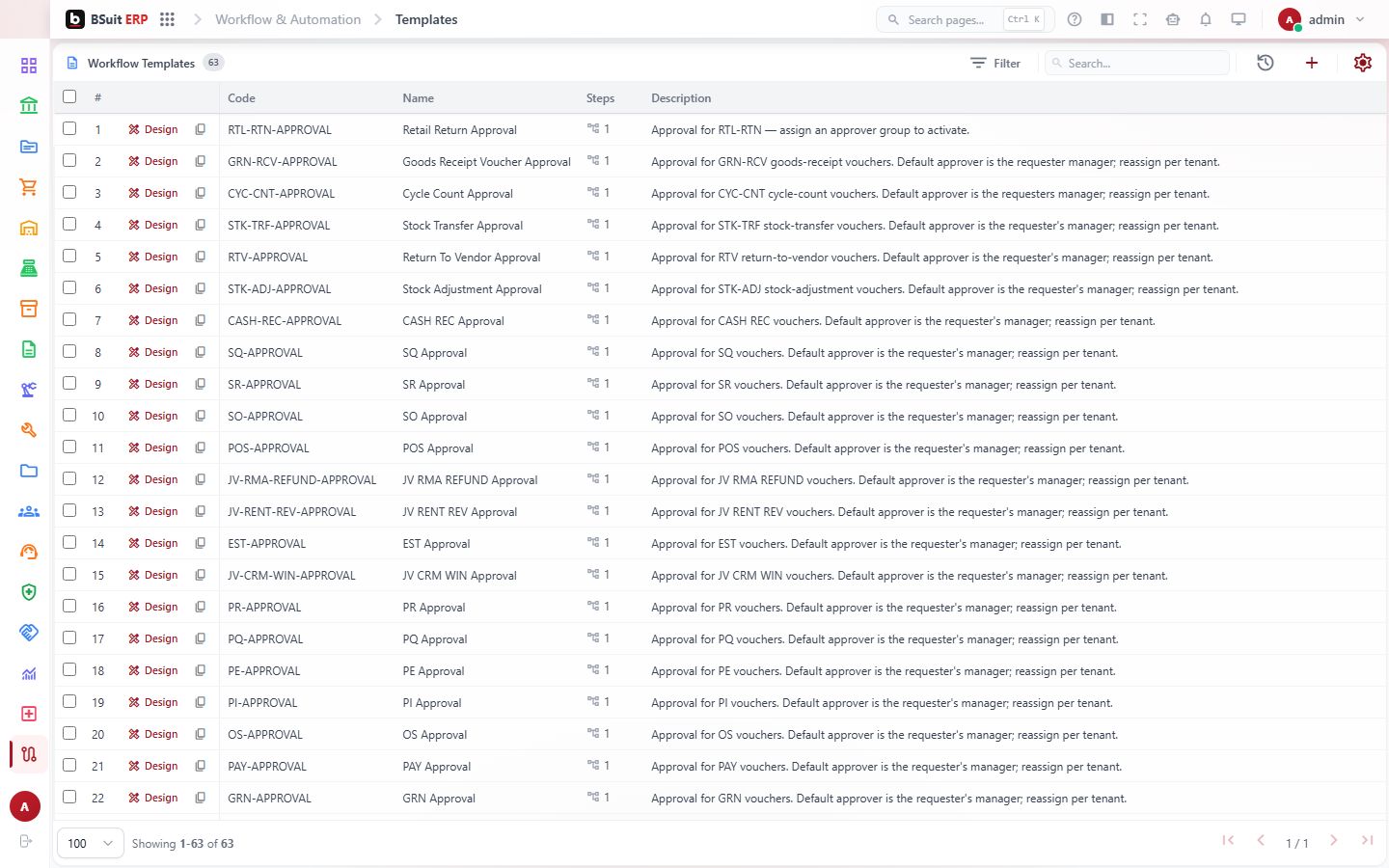Duplicate the SQ-APPROVAL row copy icon

click(x=201, y=352)
